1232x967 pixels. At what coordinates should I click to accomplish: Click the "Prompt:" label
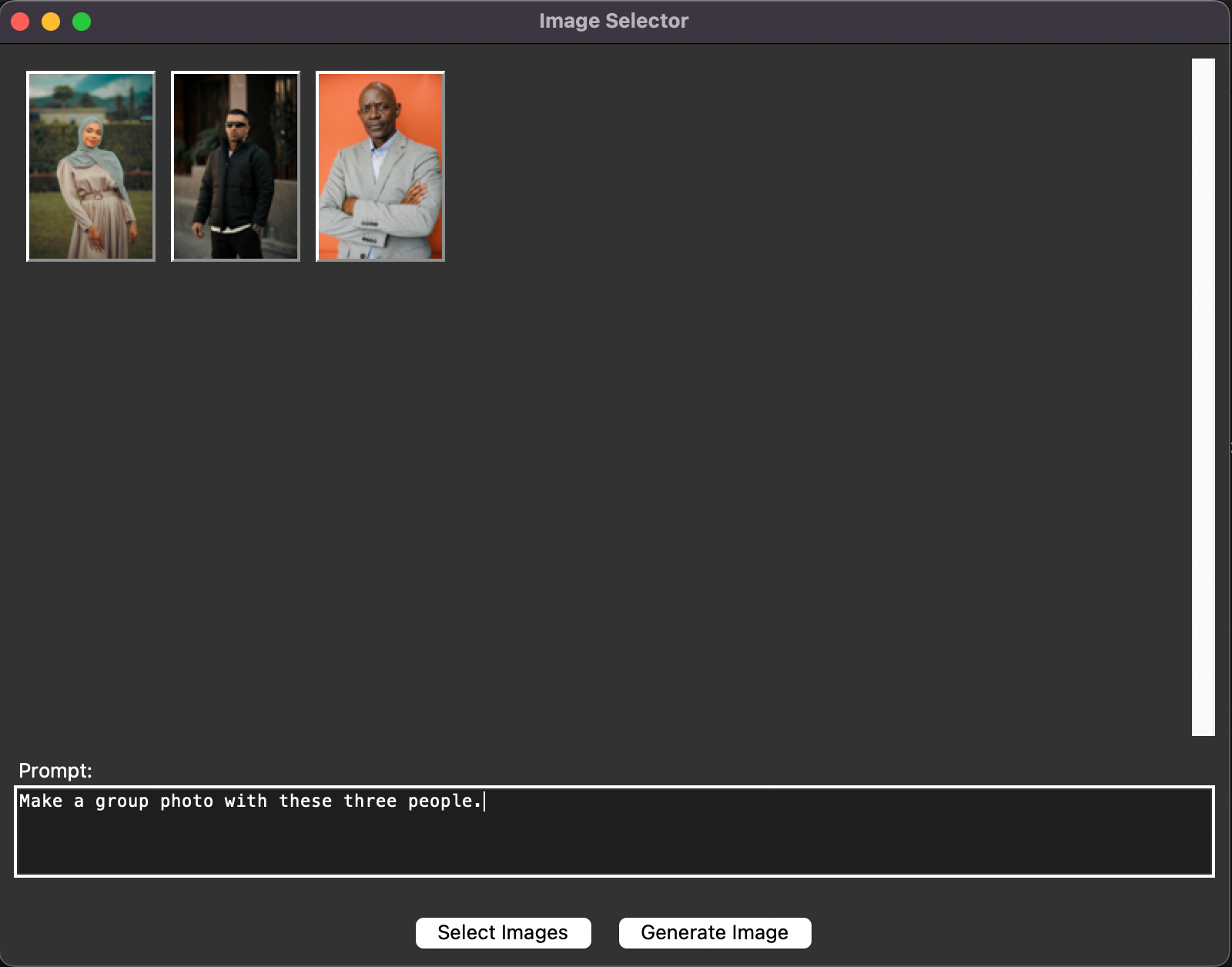[55, 771]
